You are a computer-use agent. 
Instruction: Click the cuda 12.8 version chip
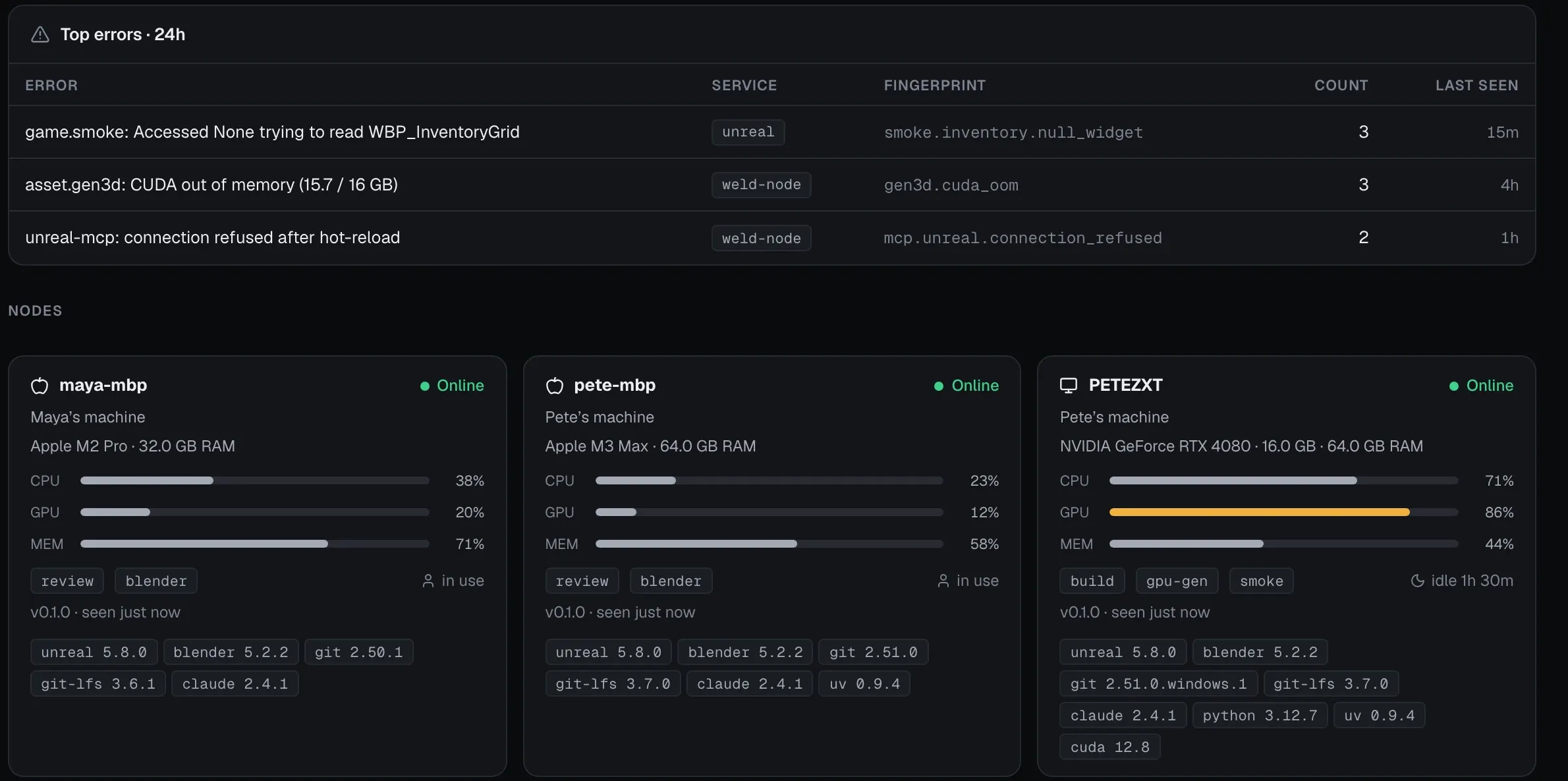click(x=1109, y=747)
